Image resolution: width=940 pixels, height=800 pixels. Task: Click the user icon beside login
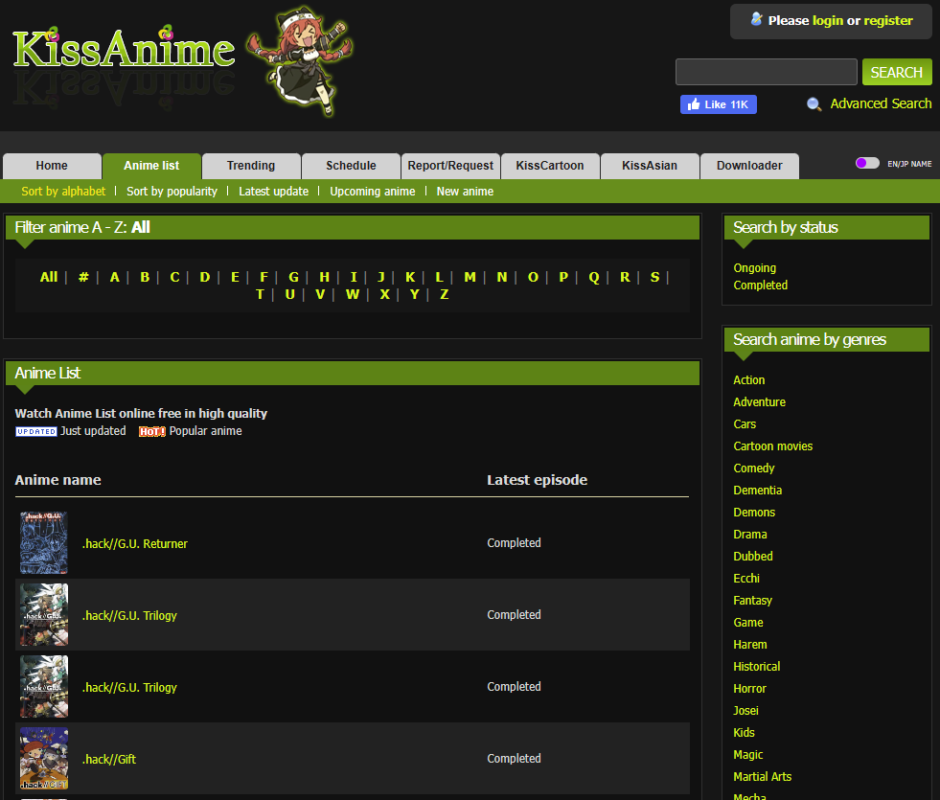(756, 20)
